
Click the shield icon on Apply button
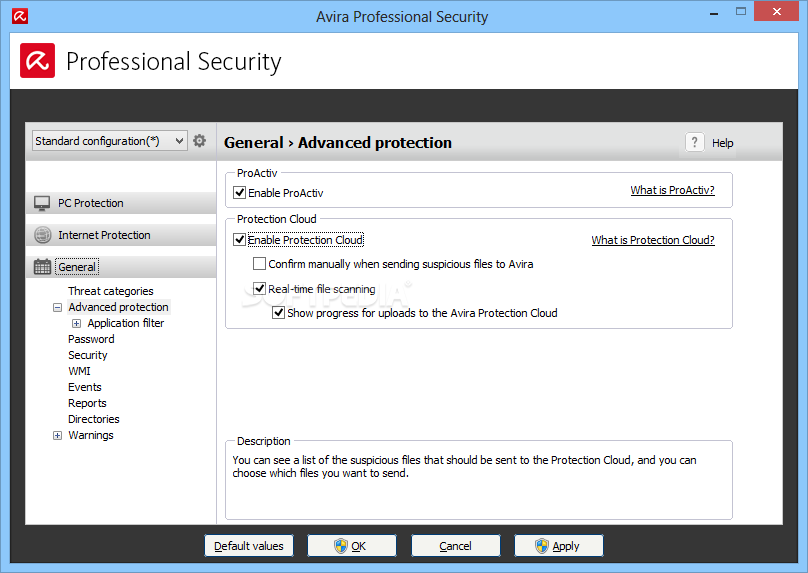click(x=542, y=546)
